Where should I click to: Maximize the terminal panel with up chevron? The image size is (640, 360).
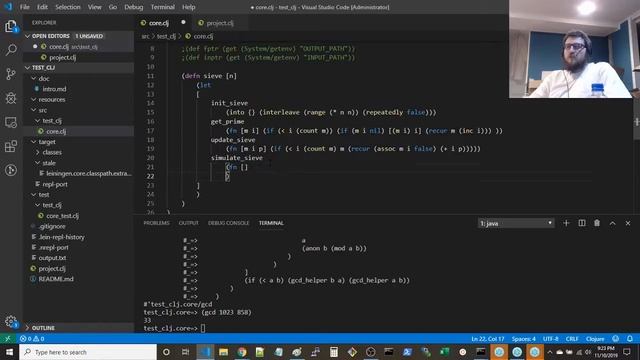point(612,223)
